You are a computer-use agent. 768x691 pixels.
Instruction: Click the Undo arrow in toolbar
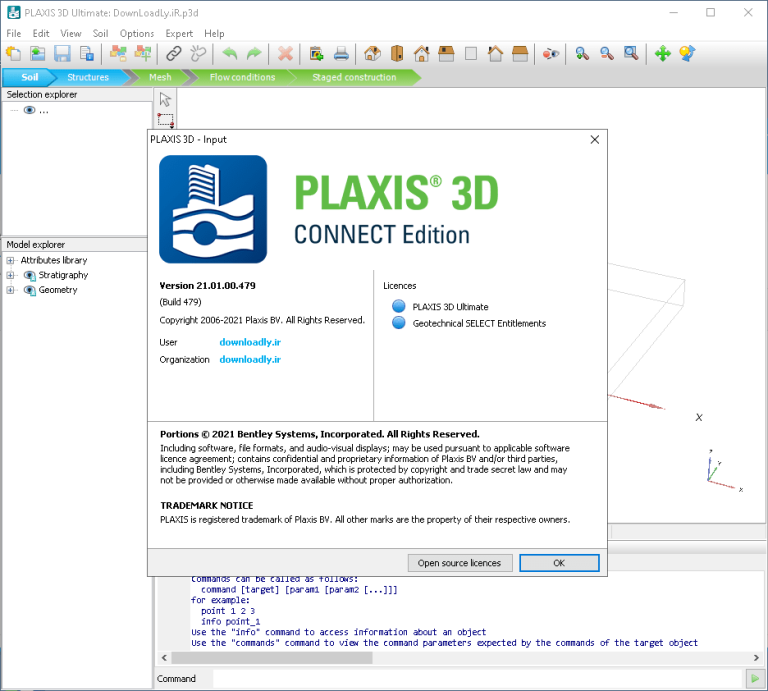click(229, 53)
